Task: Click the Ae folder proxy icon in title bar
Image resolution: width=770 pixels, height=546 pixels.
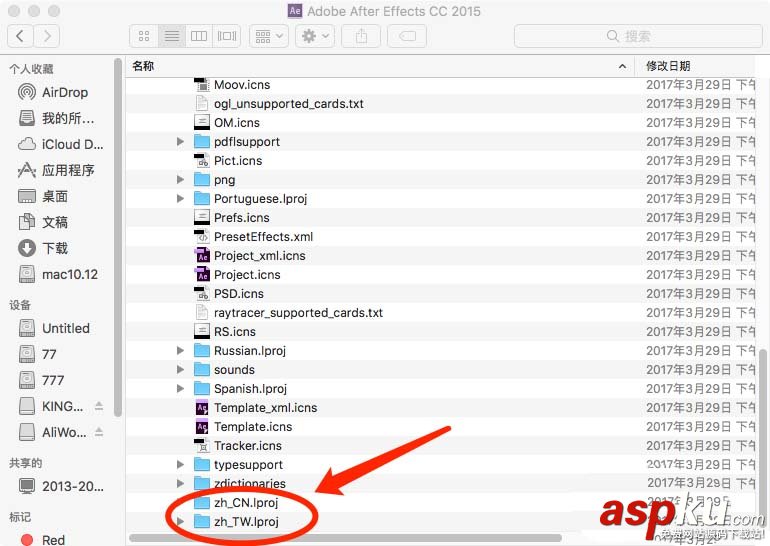Action: click(x=295, y=11)
